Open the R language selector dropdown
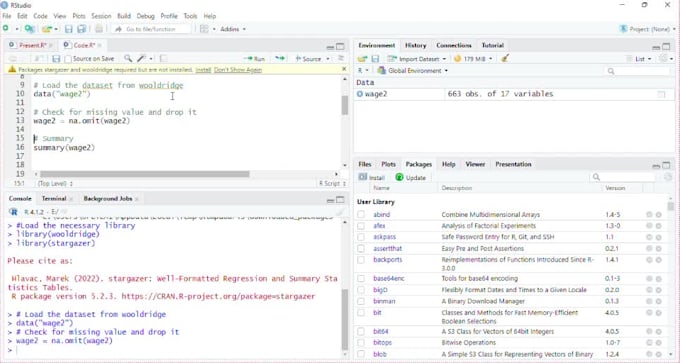This screenshot has width=680, height=363. point(363,70)
